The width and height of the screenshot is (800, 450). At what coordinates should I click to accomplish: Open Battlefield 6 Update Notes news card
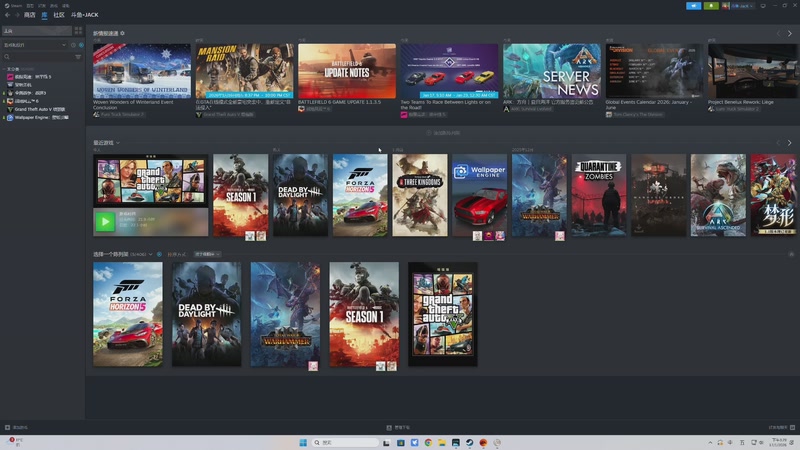point(347,71)
